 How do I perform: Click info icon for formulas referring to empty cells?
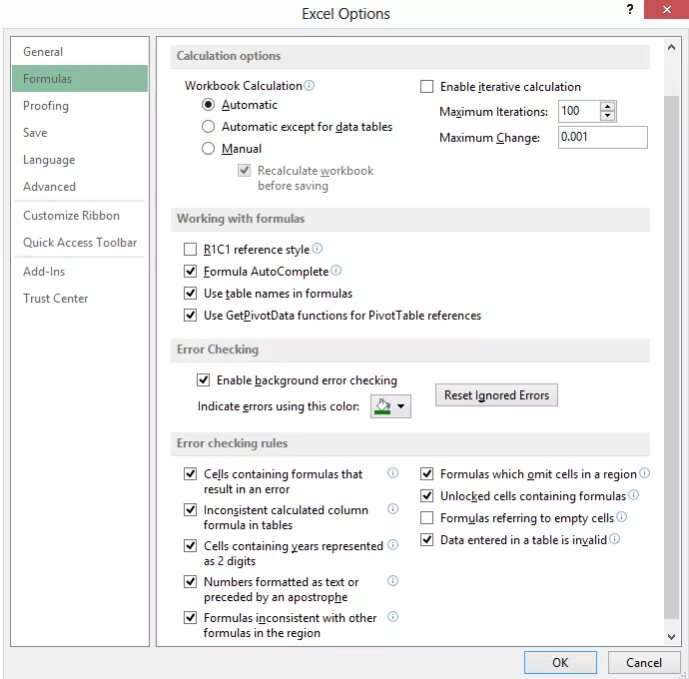621,517
